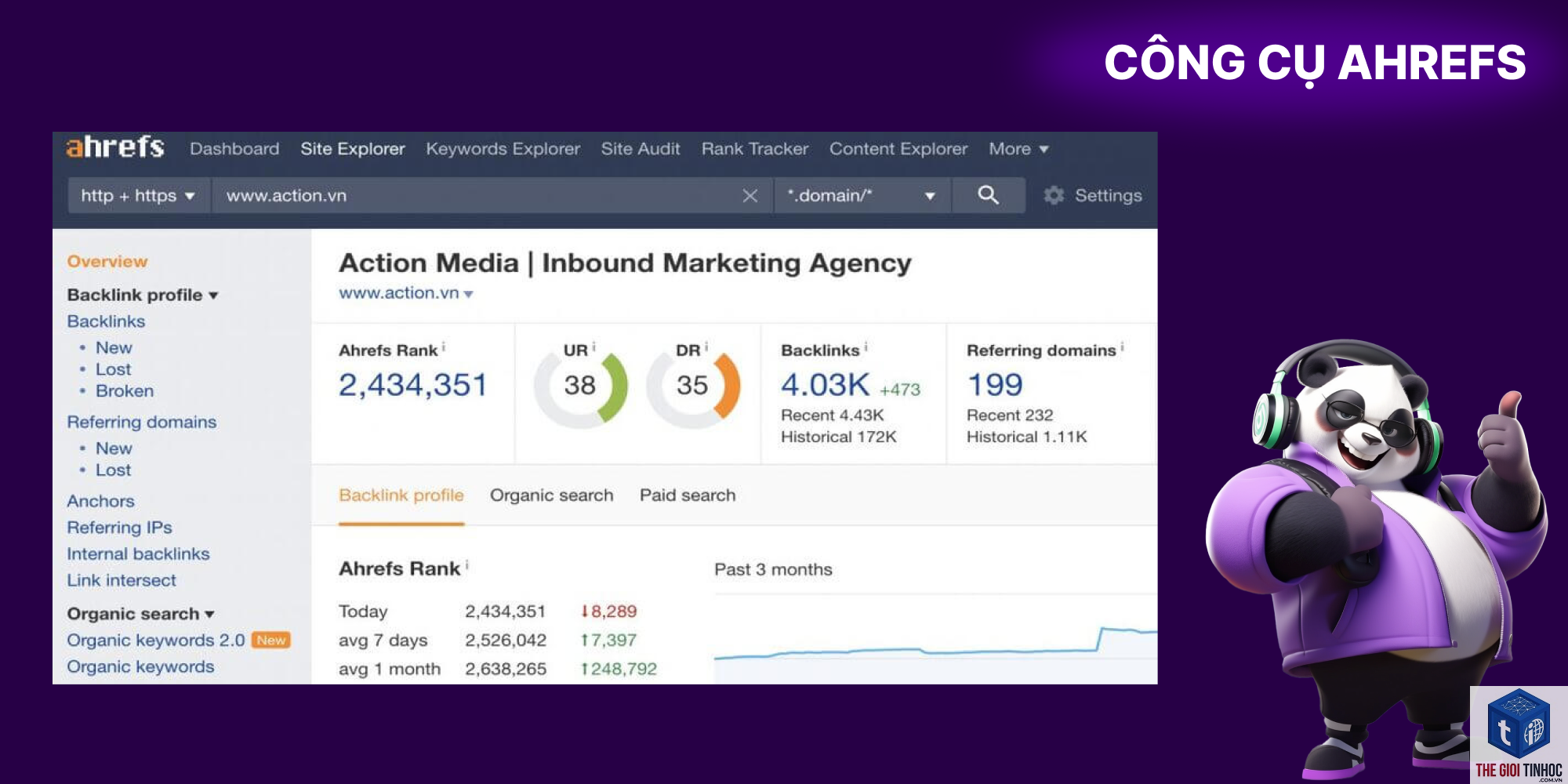
Task: Open Site Explorer in the top menu
Action: click(x=353, y=149)
